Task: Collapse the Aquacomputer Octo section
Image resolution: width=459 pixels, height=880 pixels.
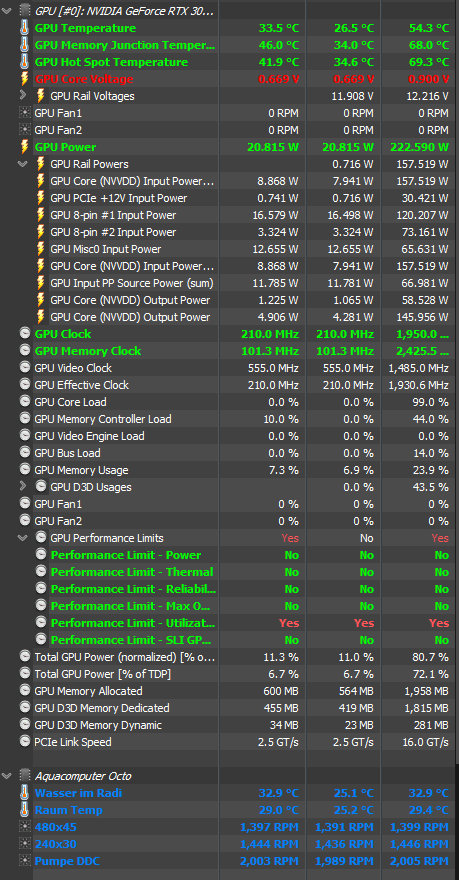Action: tap(7, 776)
